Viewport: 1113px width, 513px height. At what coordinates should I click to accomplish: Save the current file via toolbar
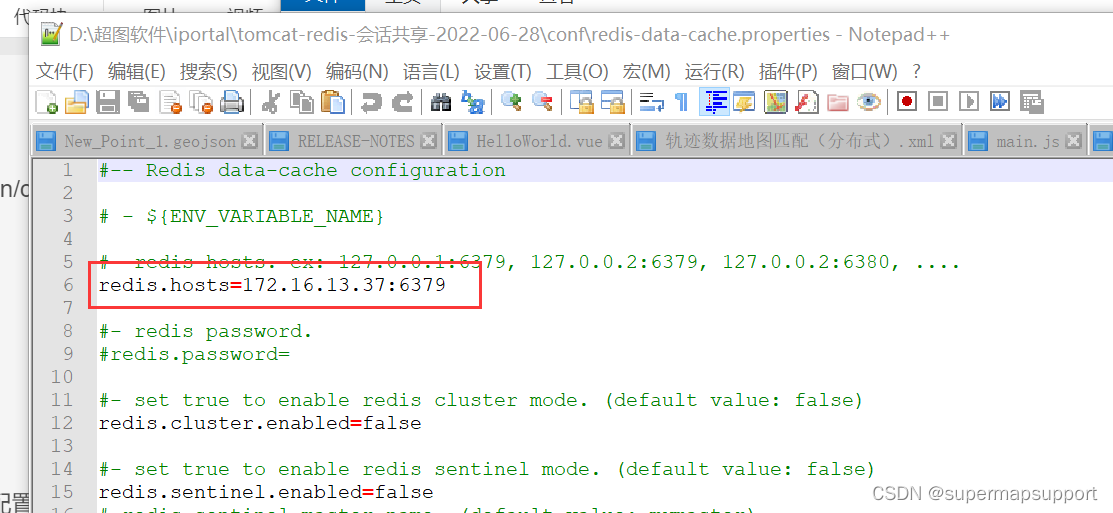107,102
